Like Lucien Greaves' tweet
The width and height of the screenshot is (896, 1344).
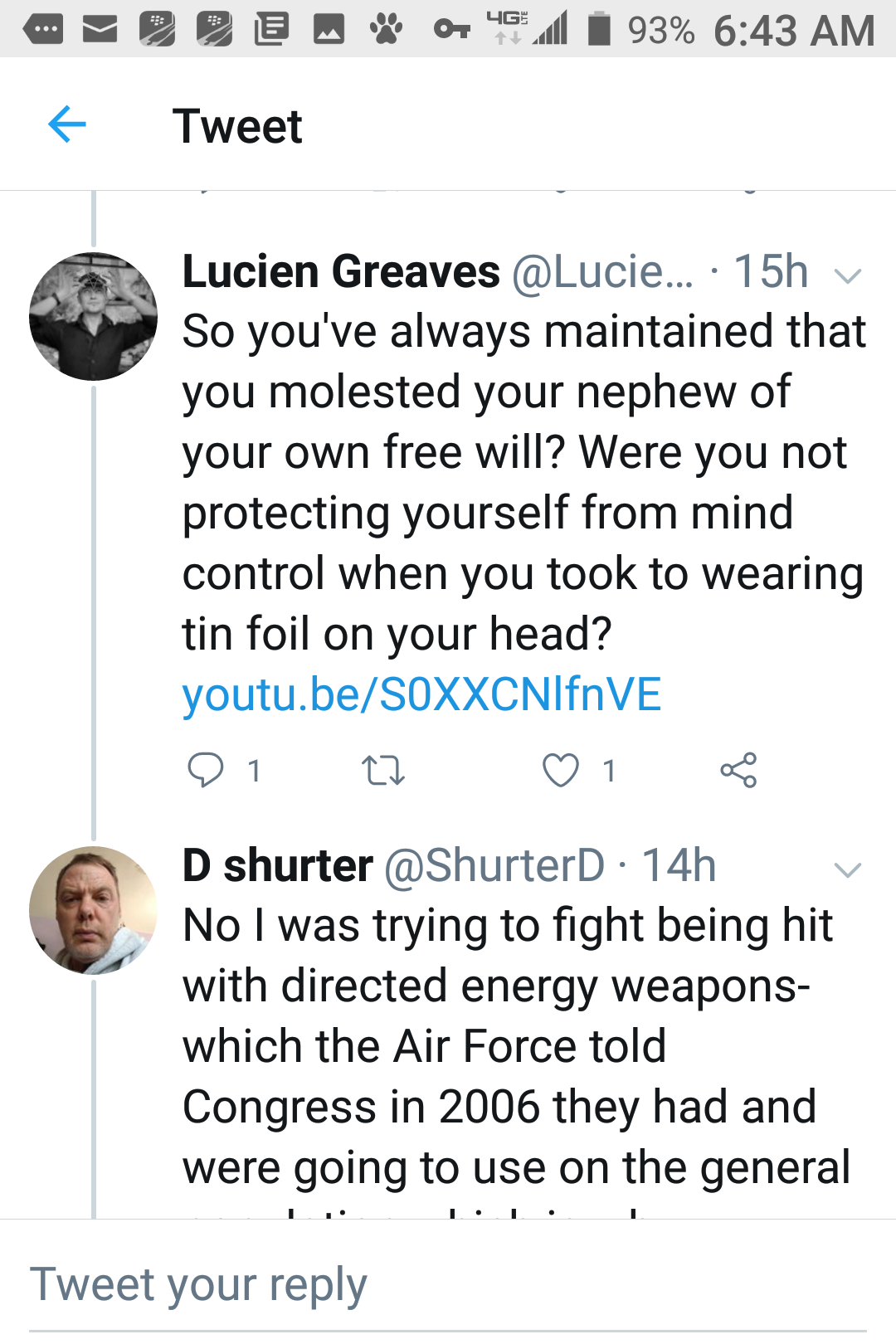coord(561,770)
